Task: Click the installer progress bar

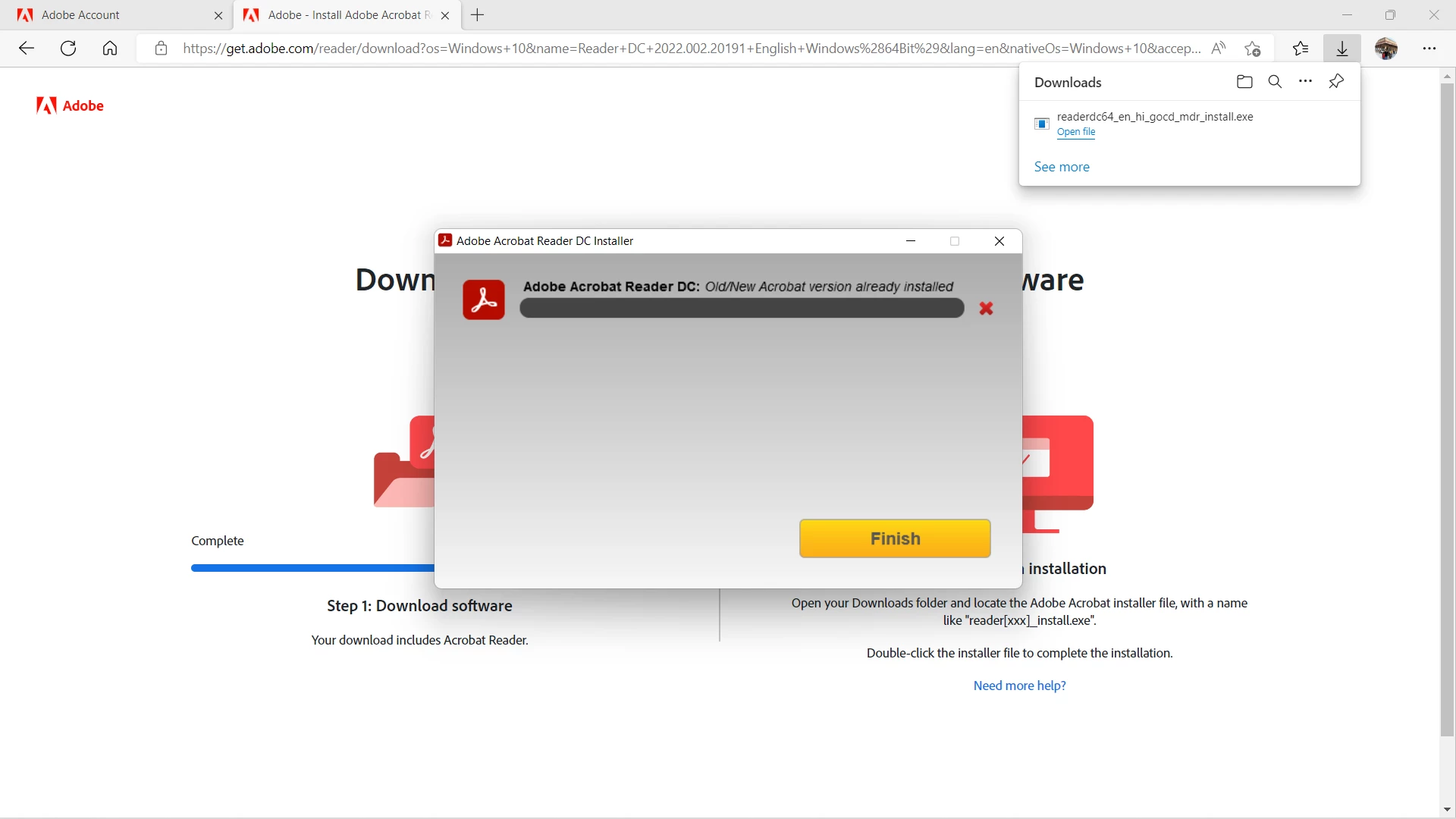Action: pyautogui.click(x=742, y=308)
